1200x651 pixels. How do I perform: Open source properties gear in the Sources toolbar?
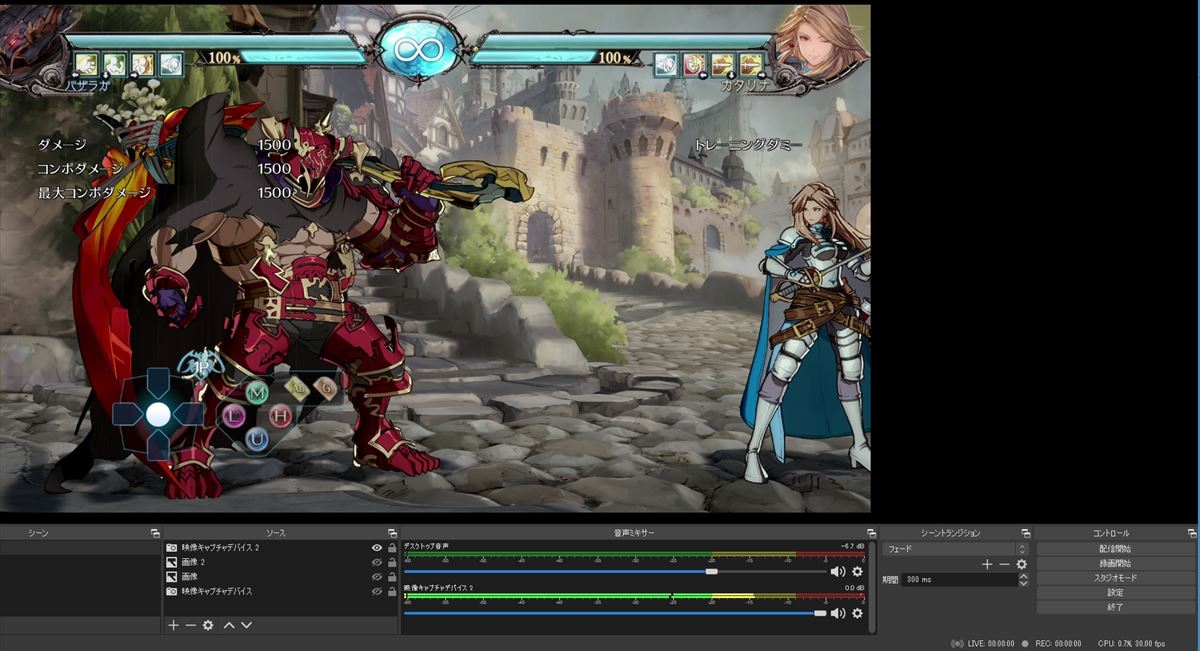pos(208,625)
